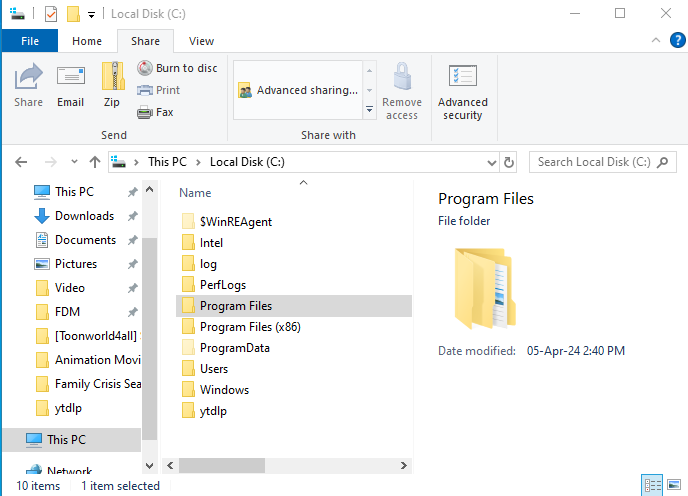Click the Up directory arrow
The height and width of the screenshot is (496, 688).
pyautogui.click(x=95, y=162)
